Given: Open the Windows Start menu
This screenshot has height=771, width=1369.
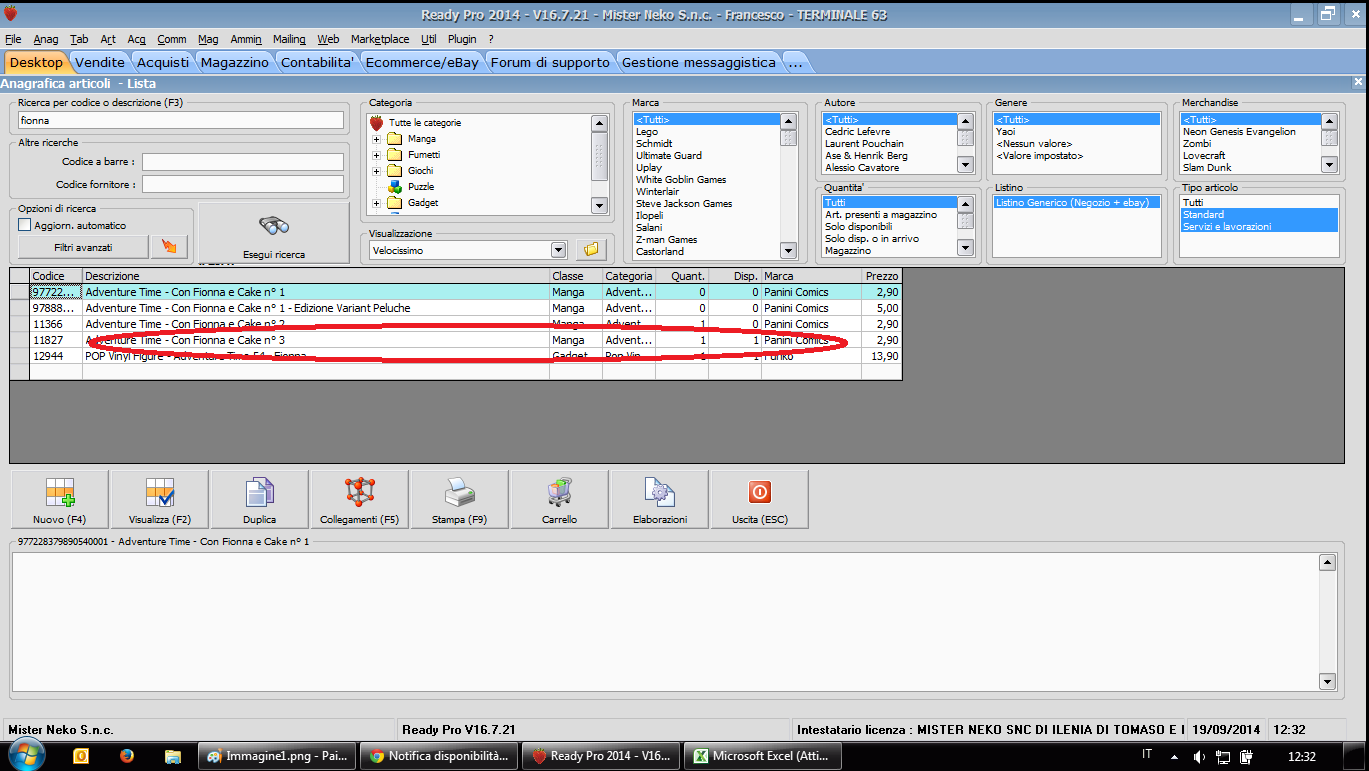Looking at the screenshot, I should click(x=27, y=755).
